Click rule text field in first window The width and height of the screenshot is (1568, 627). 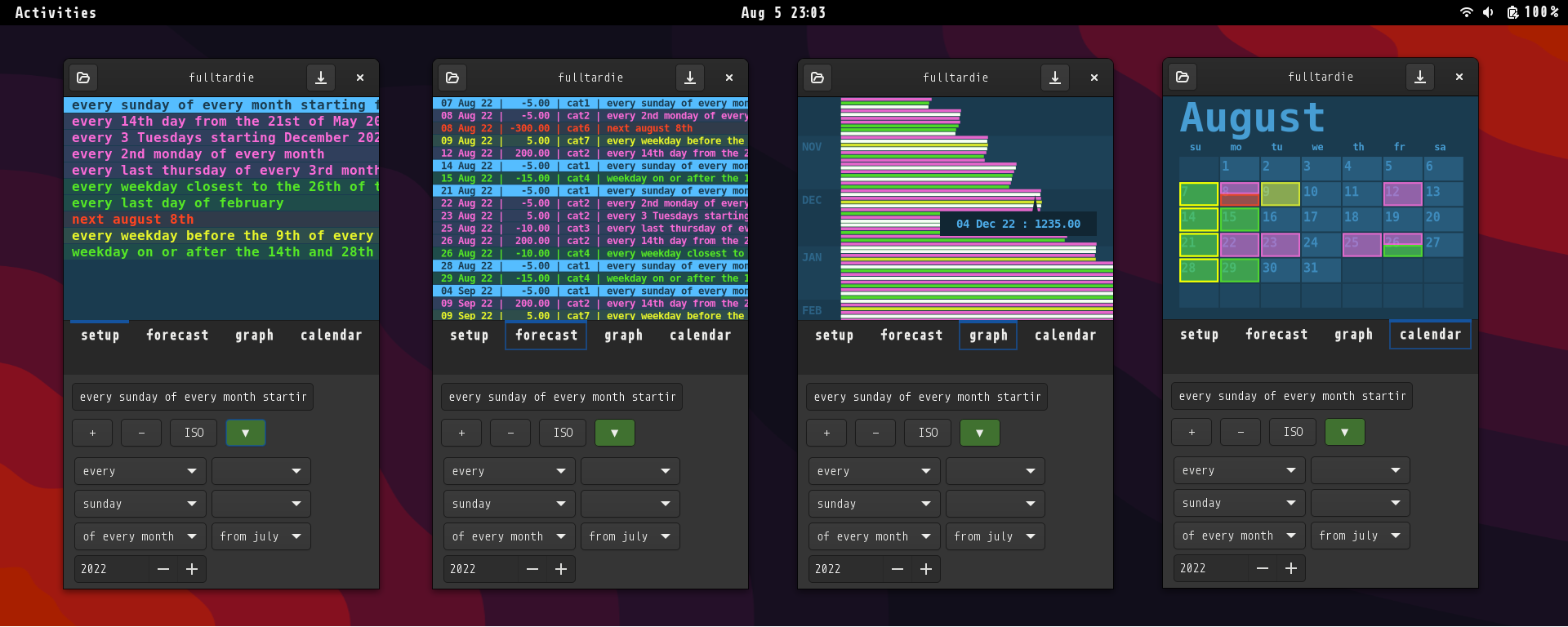(193, 397)
